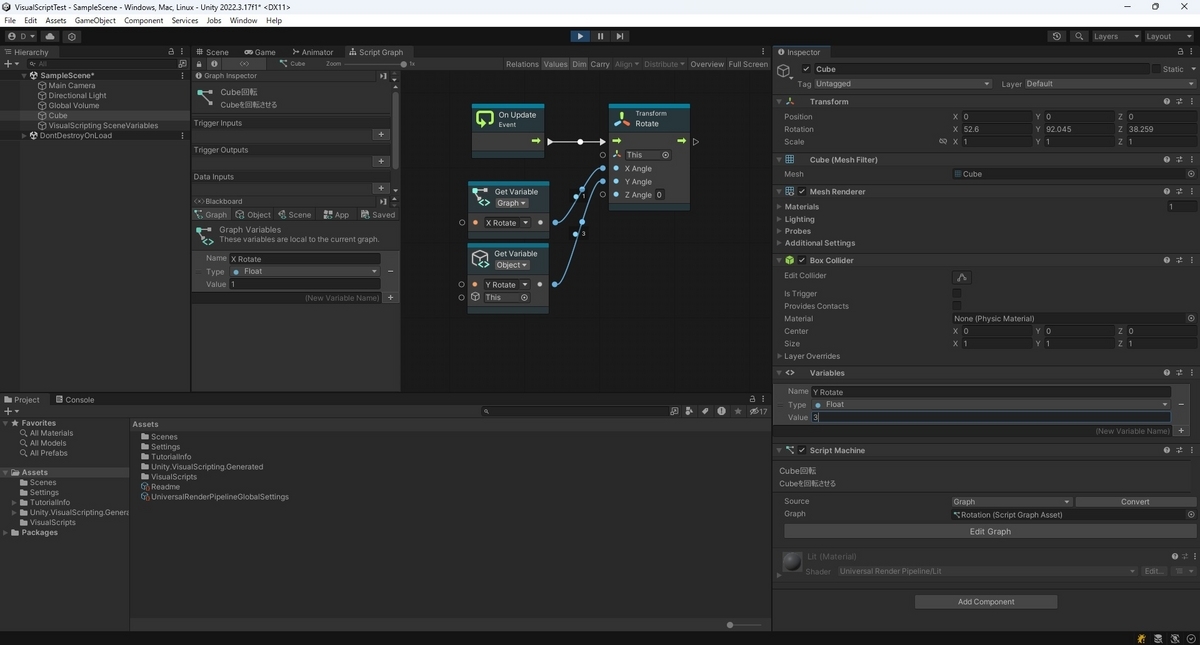This screenshot has height=645, width=1200.
Task: Toggle the Values button in graph toolbar
Action: [x=555, y=64]
